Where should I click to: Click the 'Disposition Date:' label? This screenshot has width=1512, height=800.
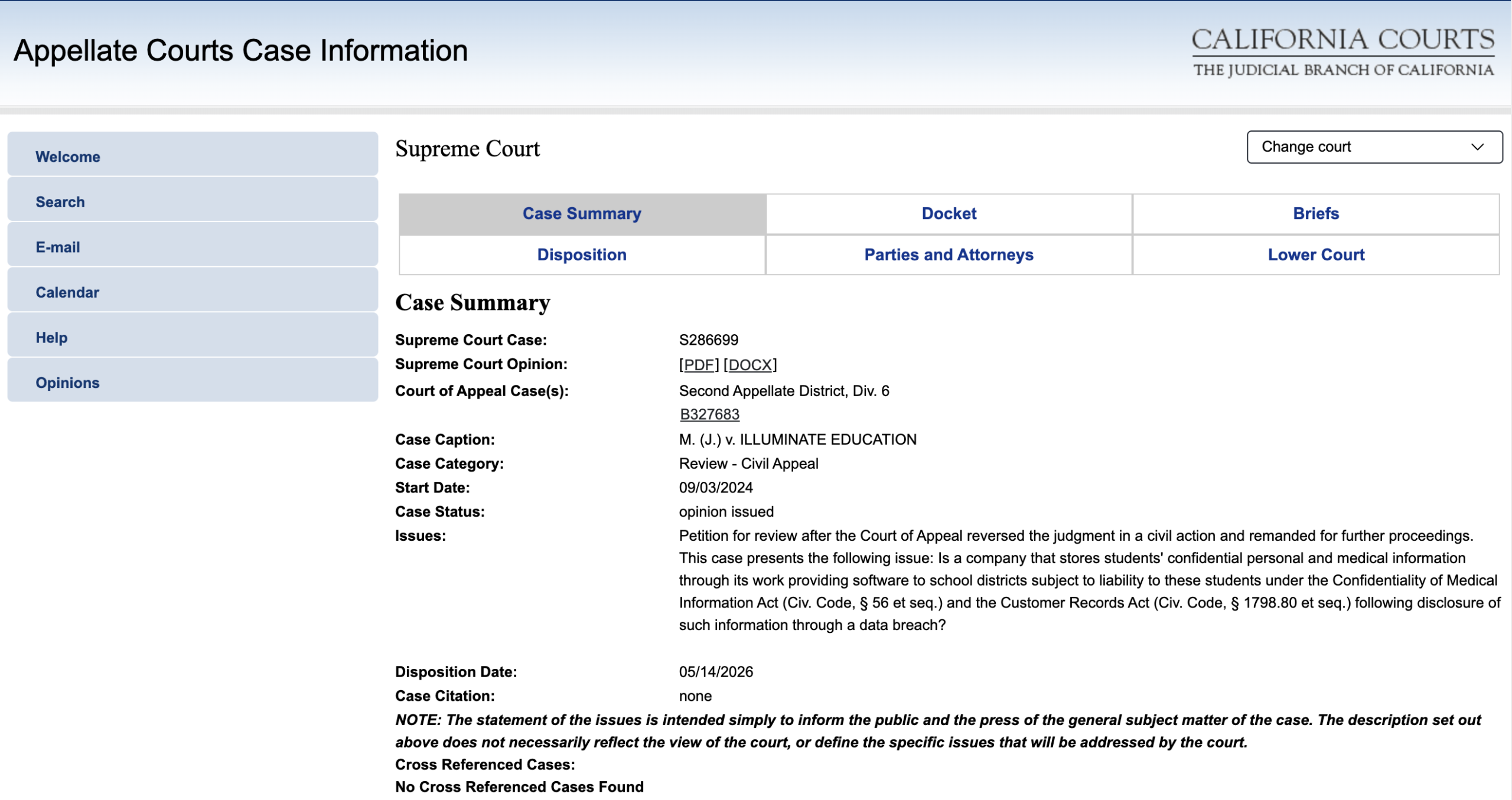click(x=457, y=672)
